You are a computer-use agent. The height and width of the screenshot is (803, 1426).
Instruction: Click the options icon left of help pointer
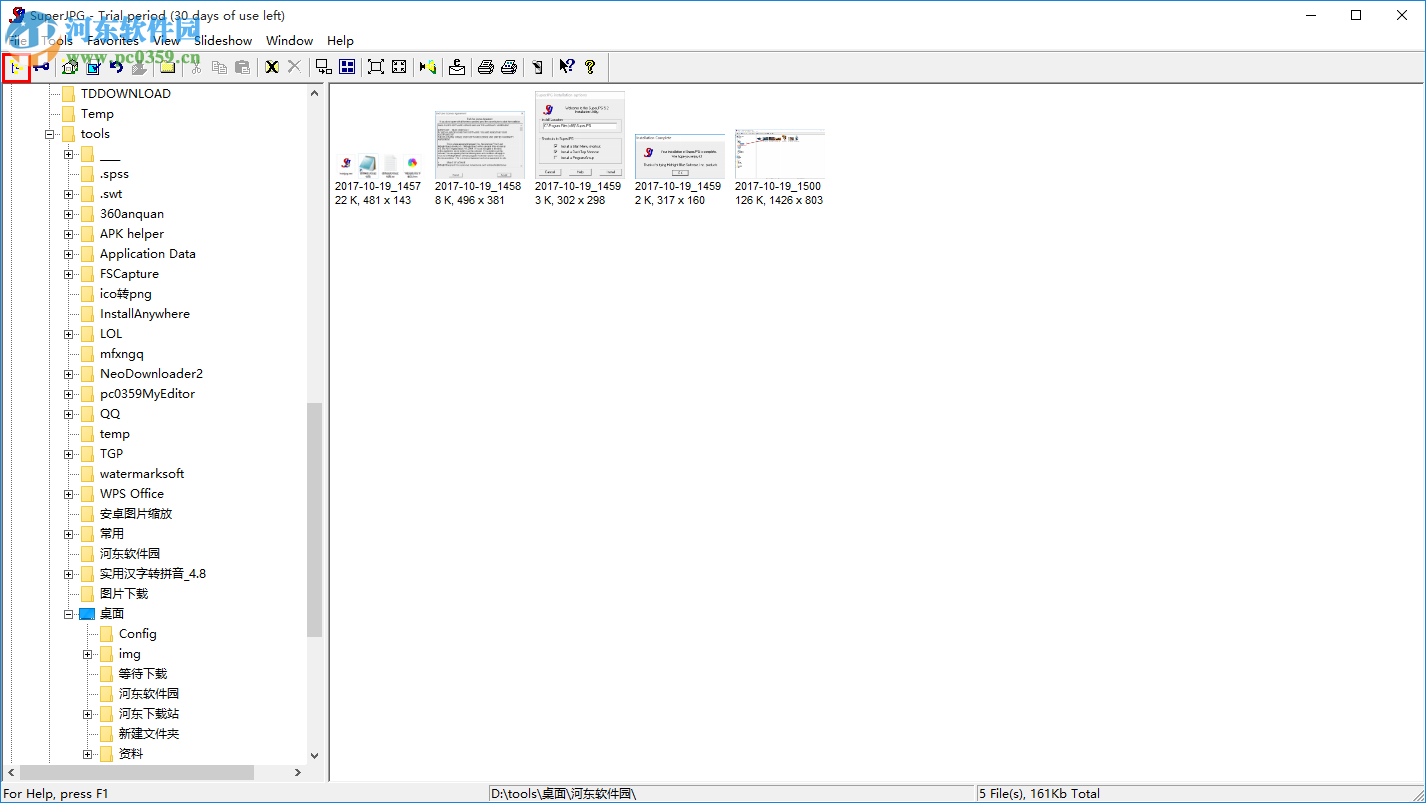(x=538, y=67)
